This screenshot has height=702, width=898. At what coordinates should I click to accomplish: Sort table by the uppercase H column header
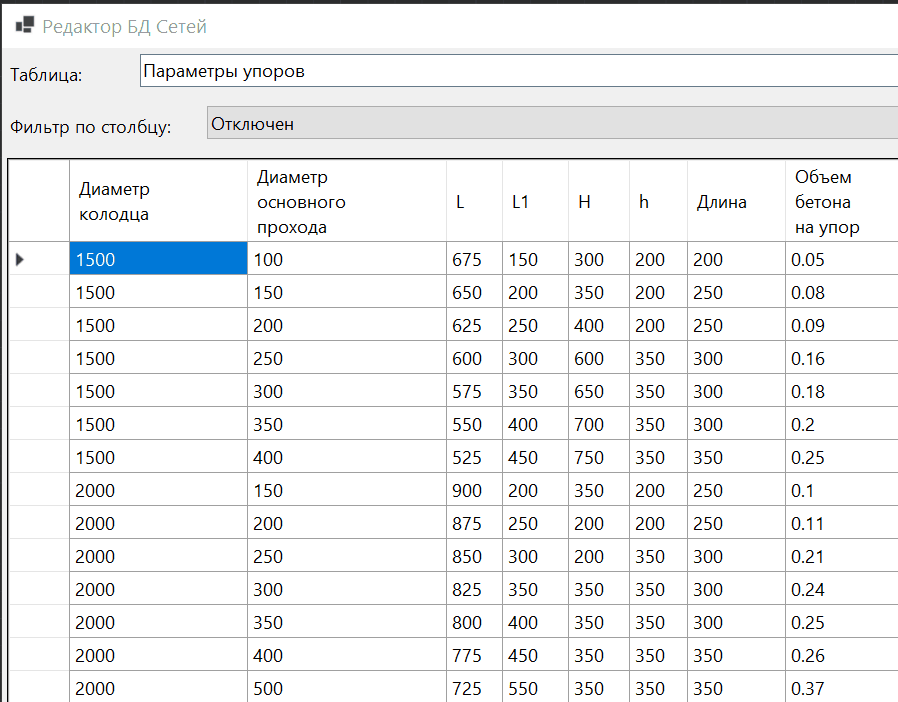(598, 201)
